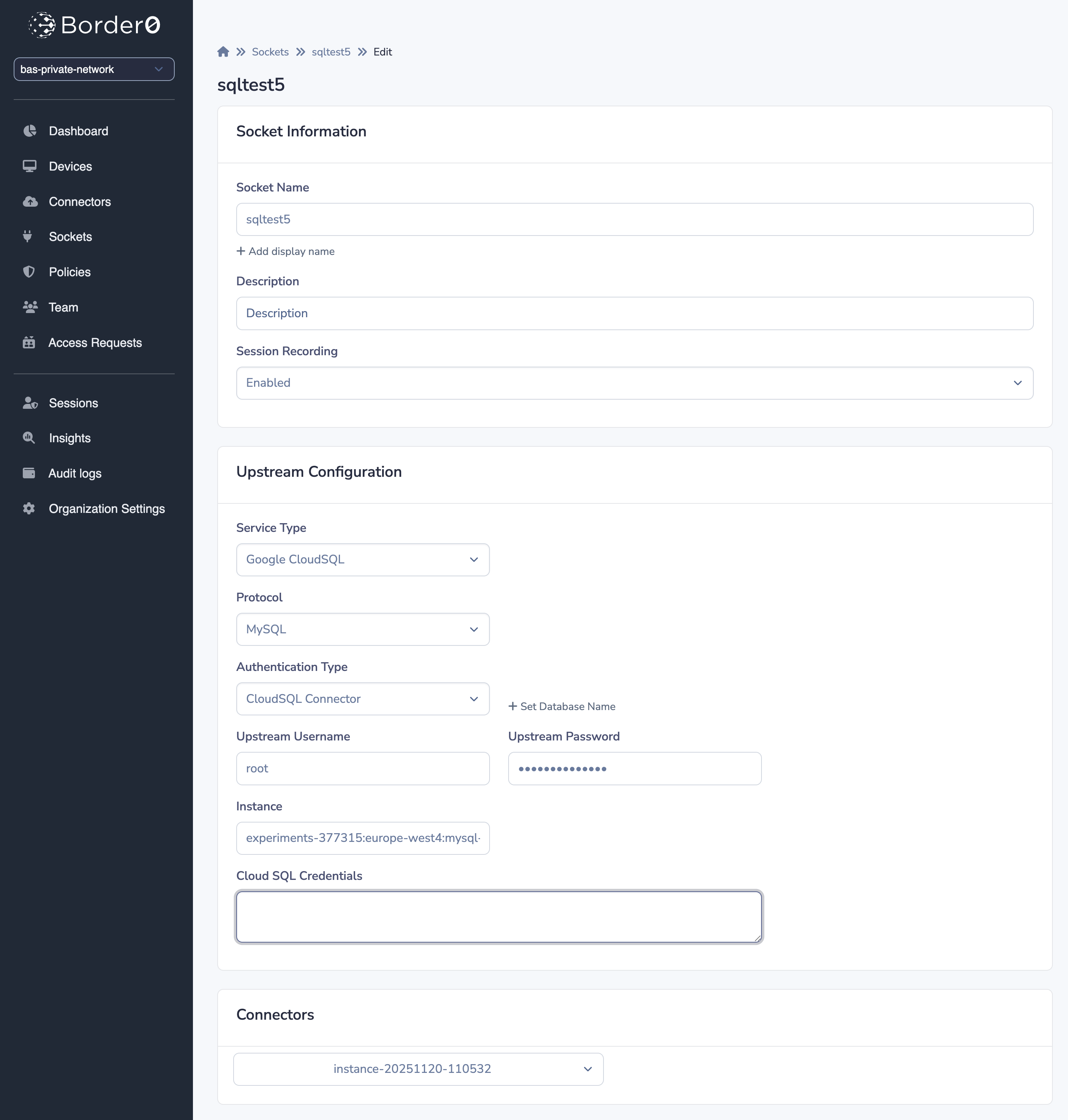Open the bas-private-network organization dropdown
1068x1120 pixels.
coord(94,69)
